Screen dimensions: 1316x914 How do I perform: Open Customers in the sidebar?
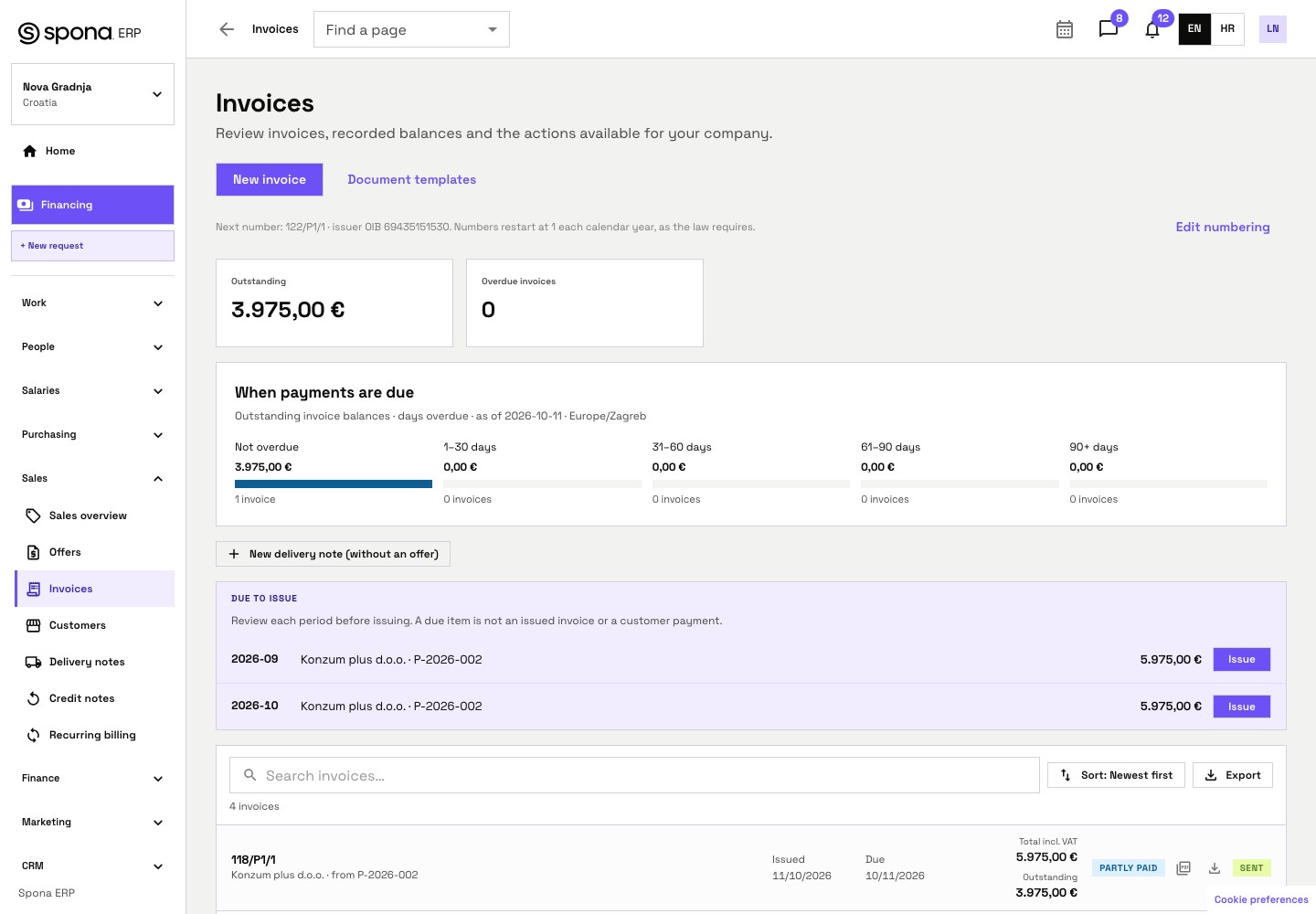94,625
